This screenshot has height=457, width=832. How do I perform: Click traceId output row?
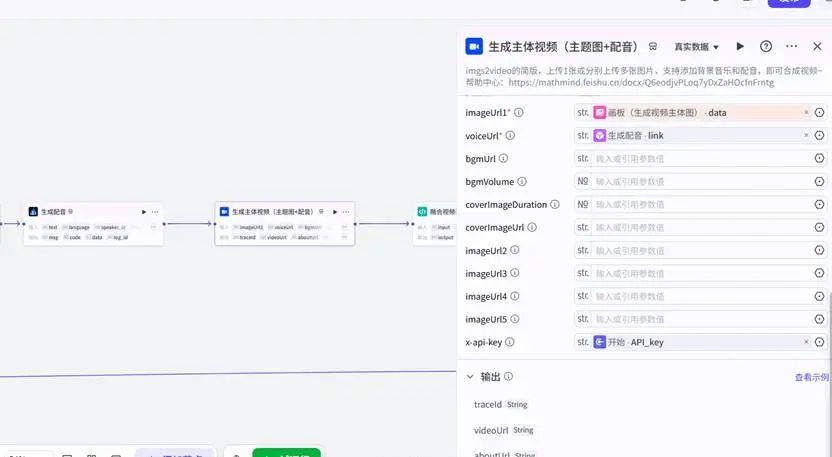point(501,404)
